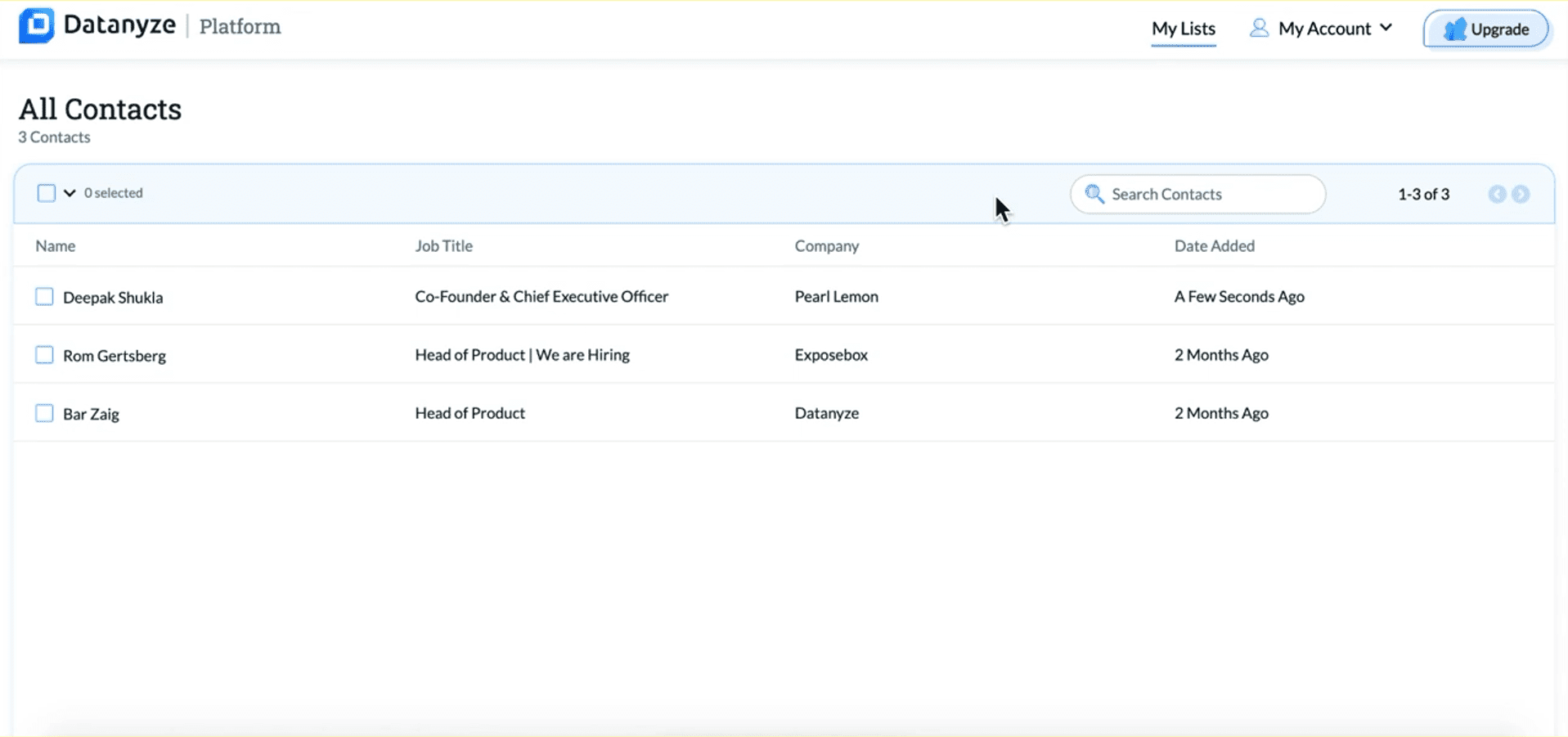This screenshot has width=1568, height=737.
Task: Click the Exposebox company cell
Action: coord(831,354)
